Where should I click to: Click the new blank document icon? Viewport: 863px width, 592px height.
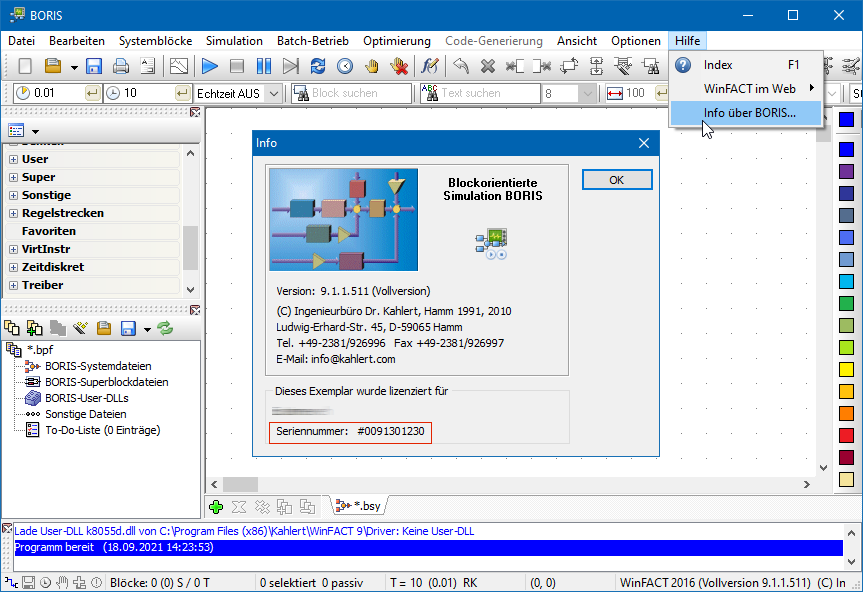(25, 67)
